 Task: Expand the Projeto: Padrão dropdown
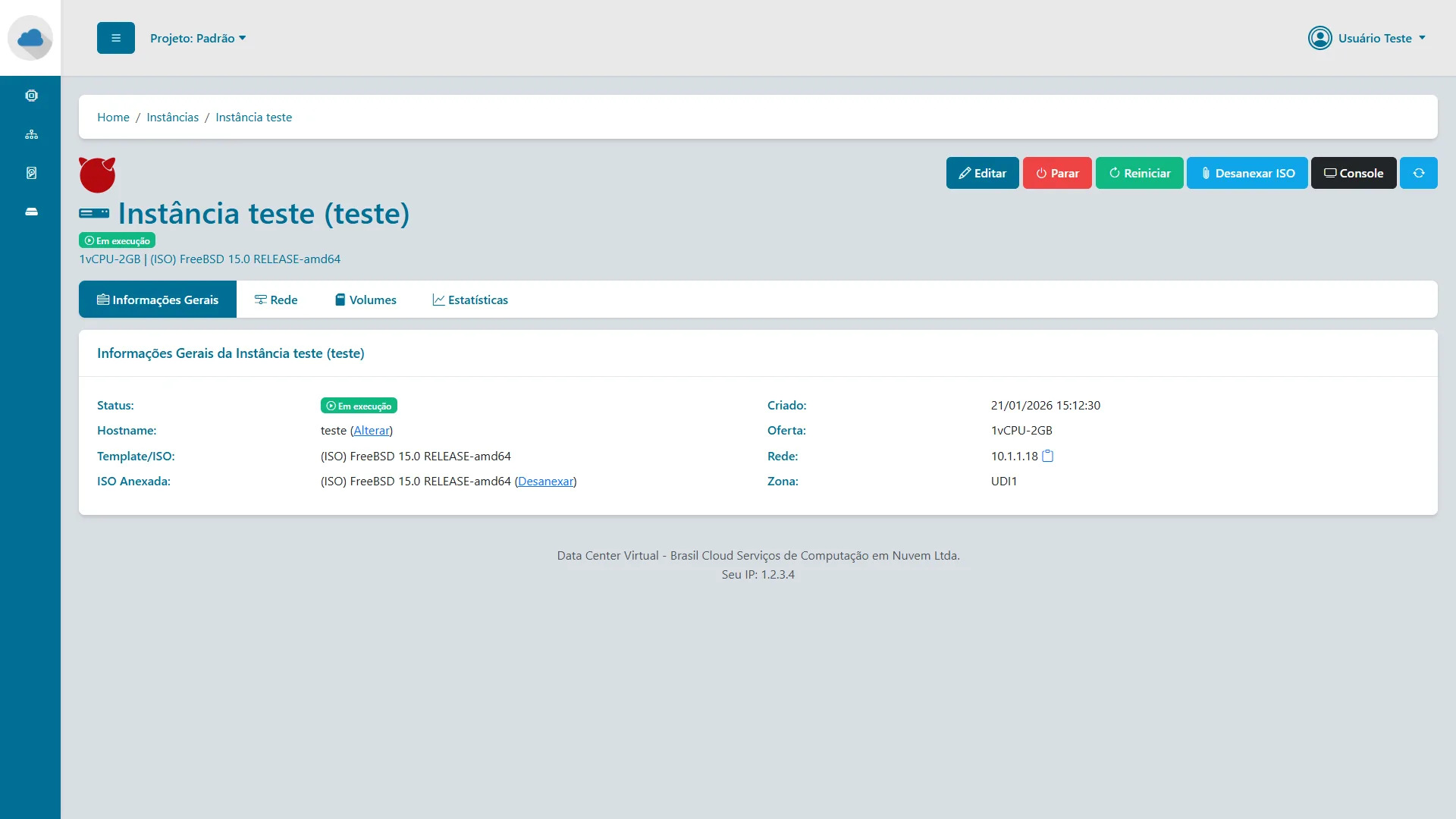197,37
